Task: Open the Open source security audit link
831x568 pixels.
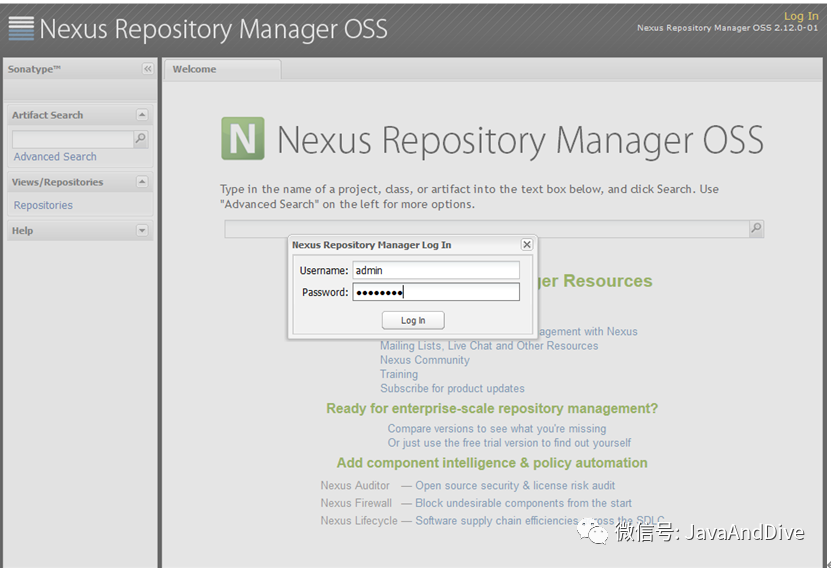Action: click(515, 485)
